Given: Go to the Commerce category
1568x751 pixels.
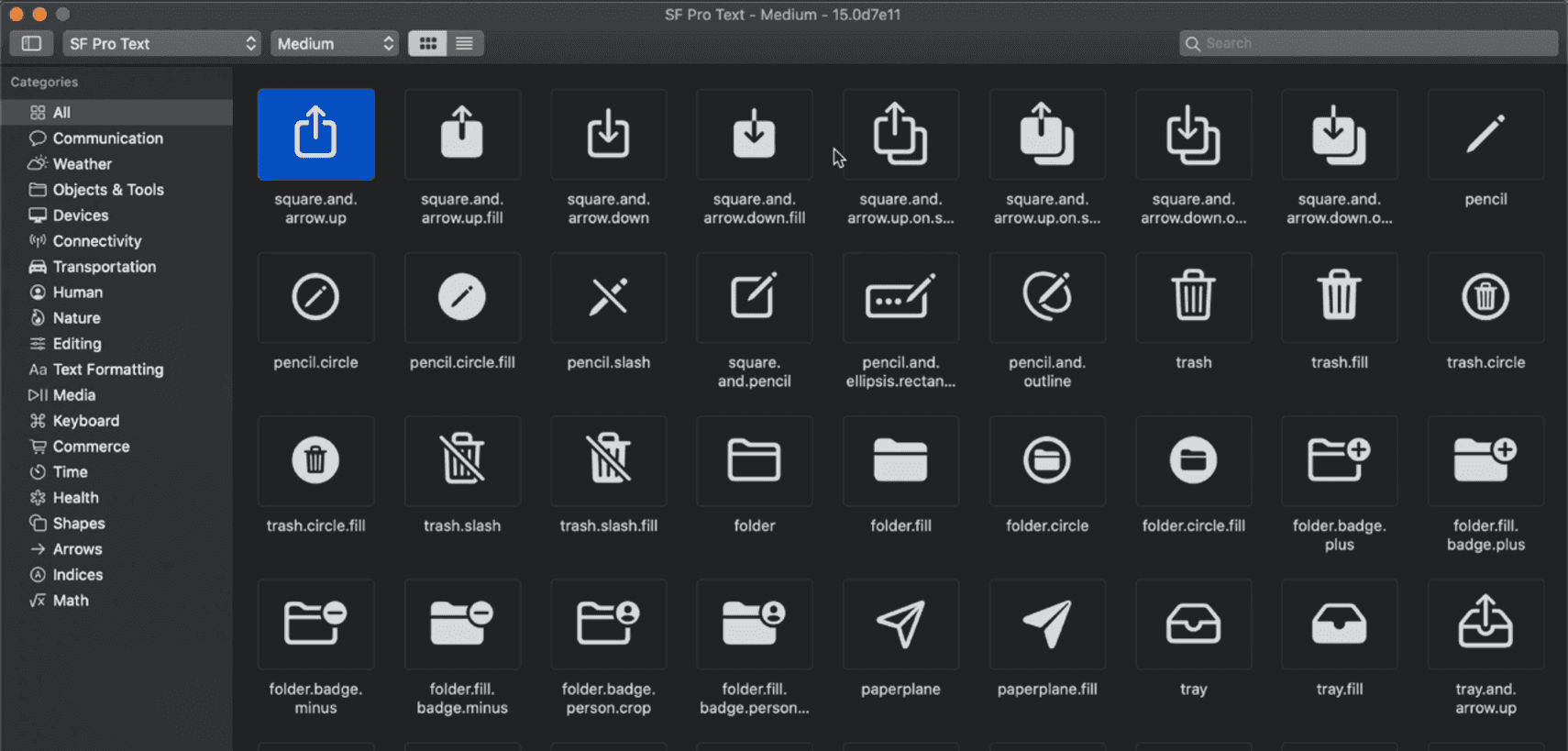Looking at the screenshot, I should click(91, 447).
